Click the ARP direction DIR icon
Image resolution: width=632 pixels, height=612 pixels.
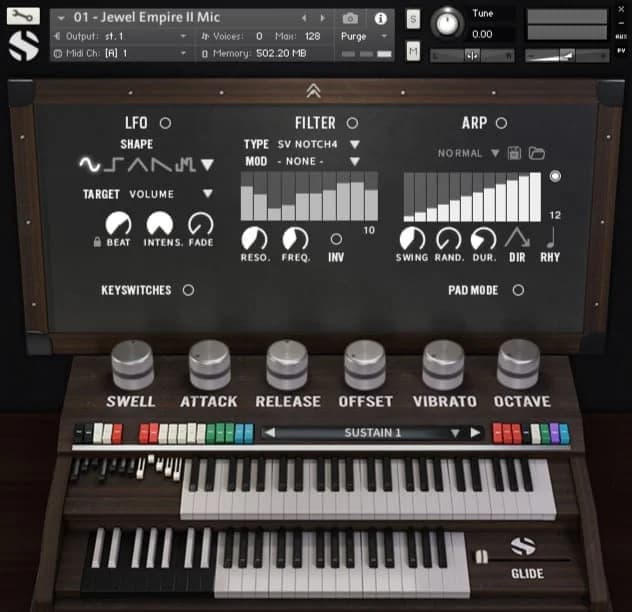coord(517,238)
